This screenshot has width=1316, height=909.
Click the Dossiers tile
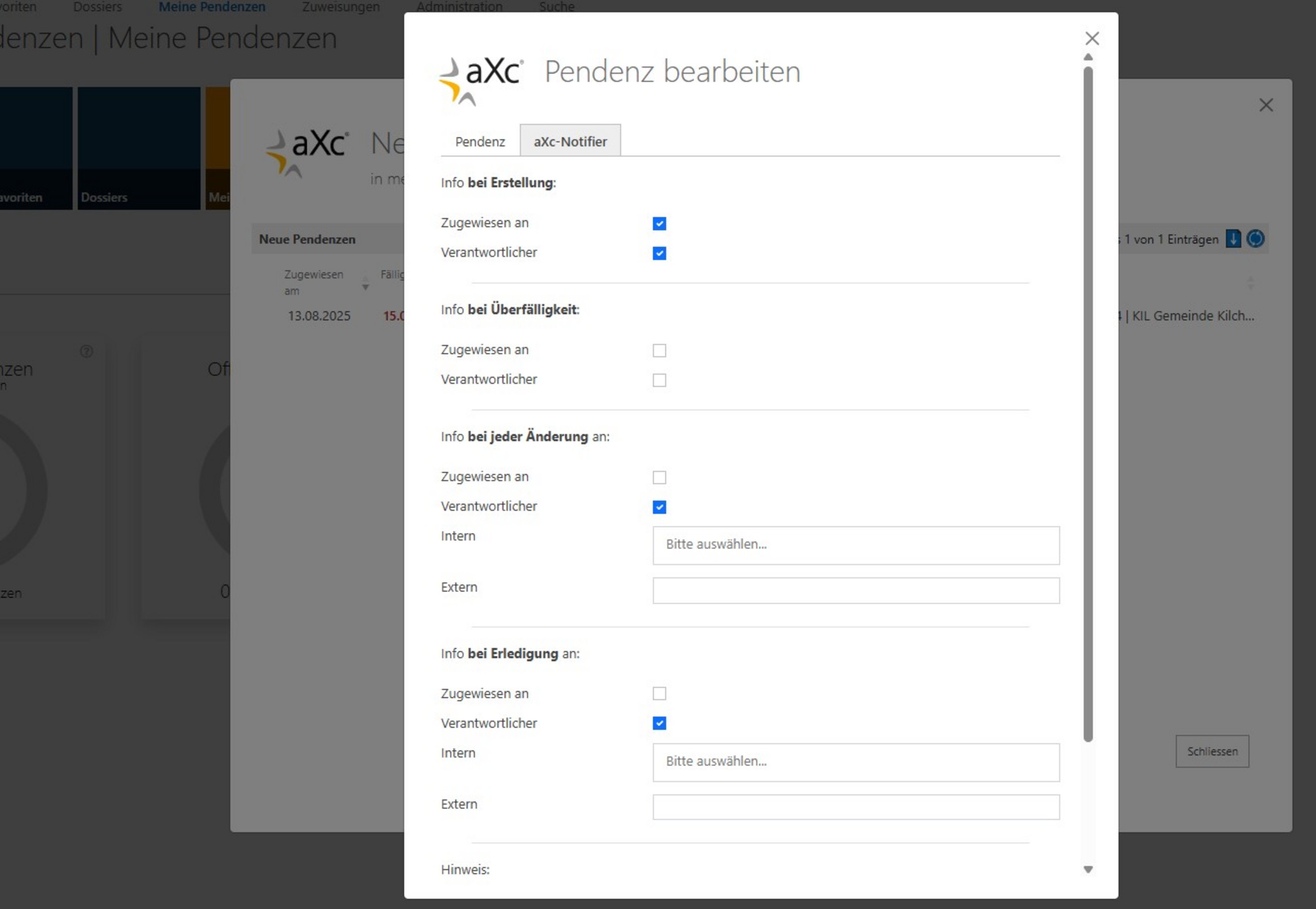[x=139, y=148]
